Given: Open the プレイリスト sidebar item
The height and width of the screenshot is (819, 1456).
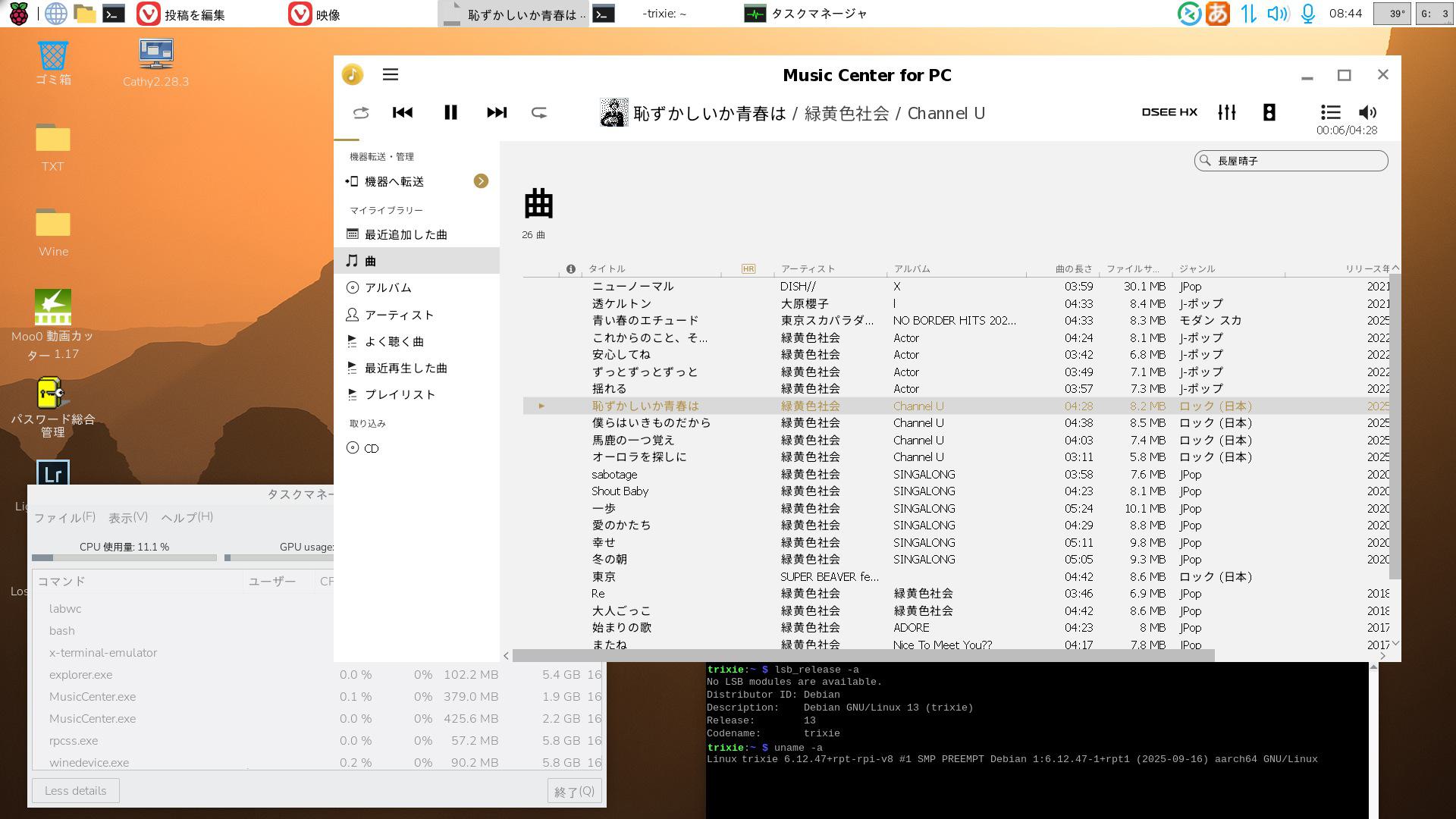Looking at the screenshot, I should 400,394.
